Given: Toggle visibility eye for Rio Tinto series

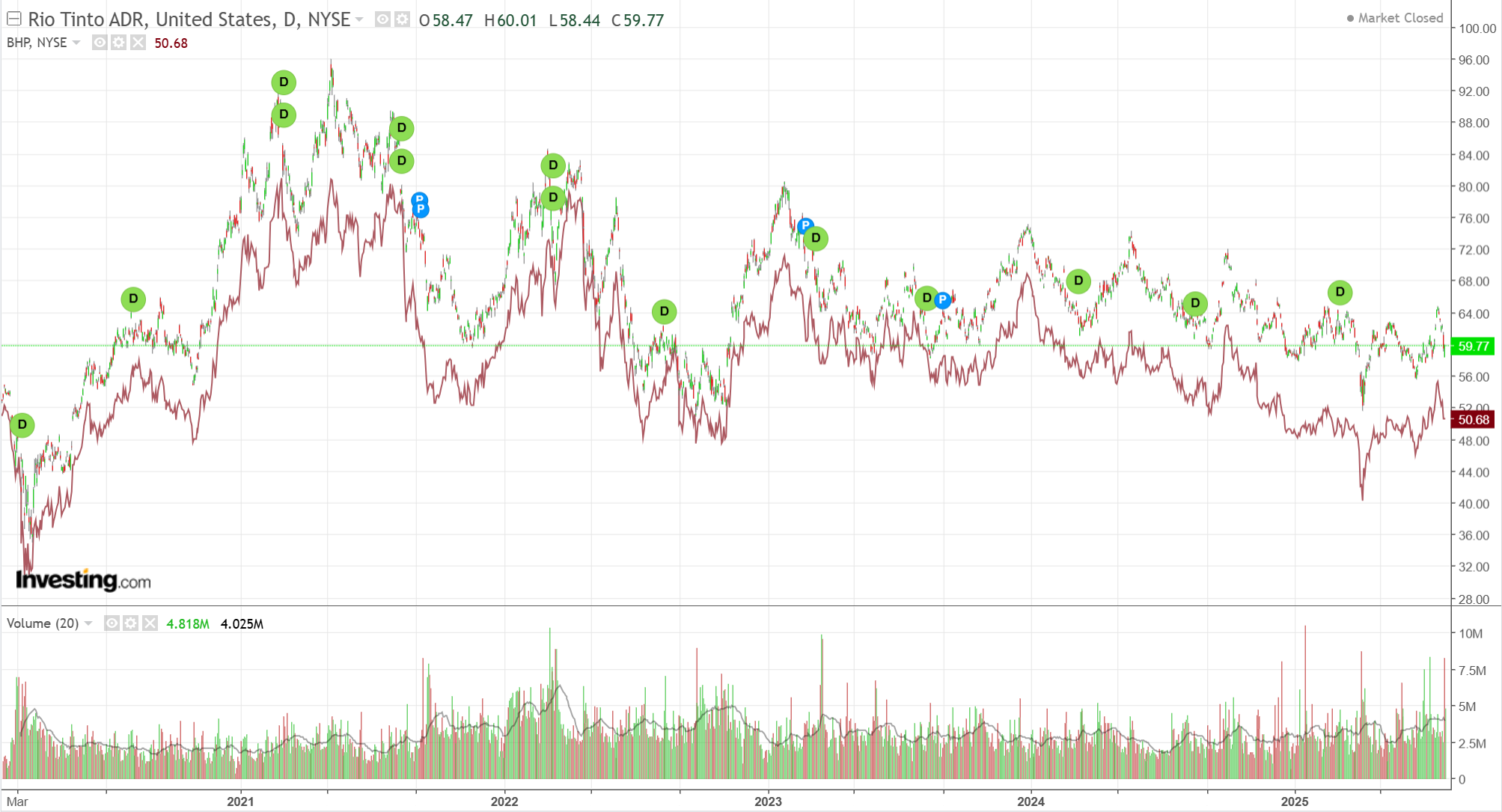Looking at the screenshot, I should [382, 19].
